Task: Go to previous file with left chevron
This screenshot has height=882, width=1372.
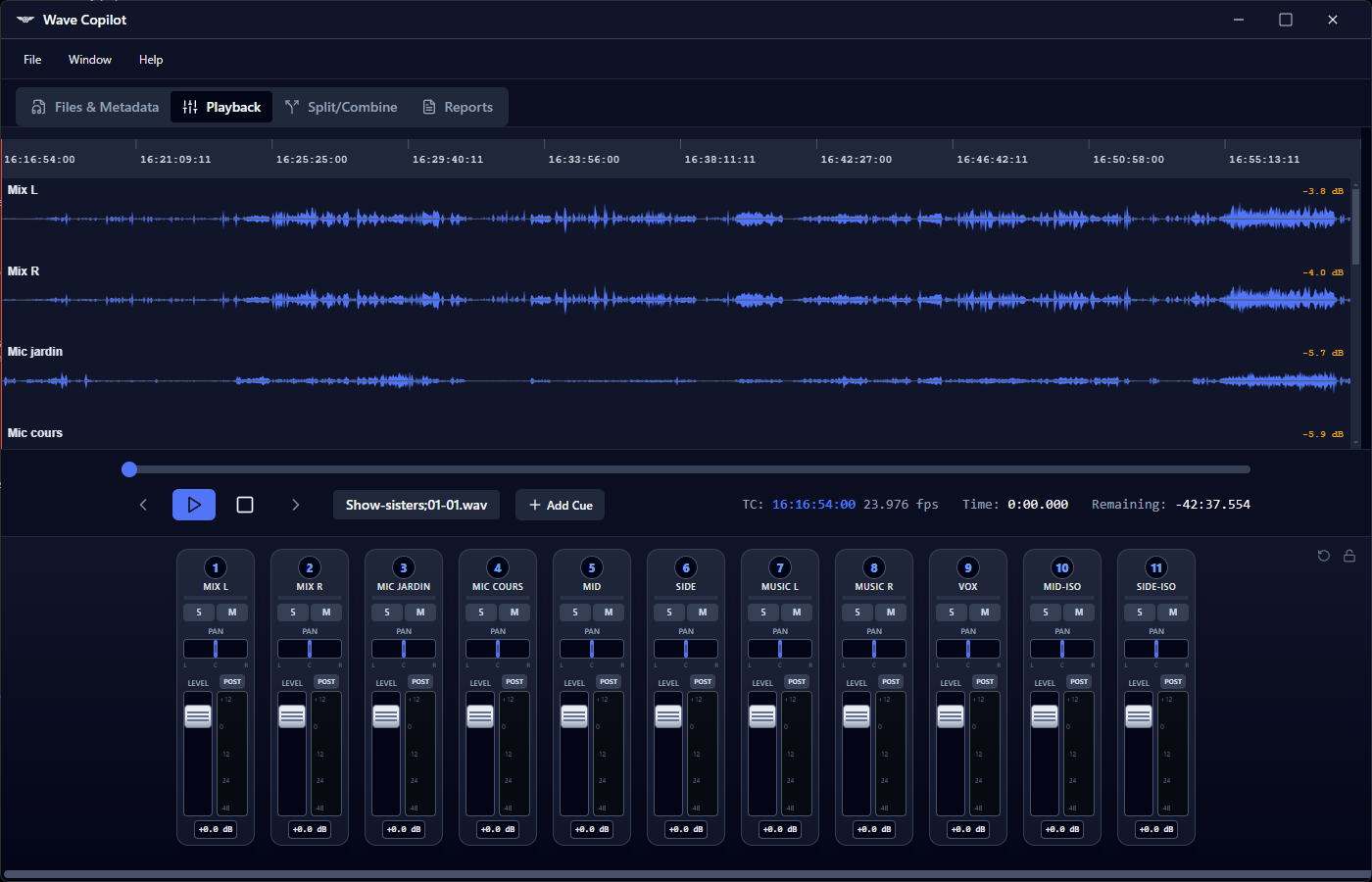Action: coord(143,505)
